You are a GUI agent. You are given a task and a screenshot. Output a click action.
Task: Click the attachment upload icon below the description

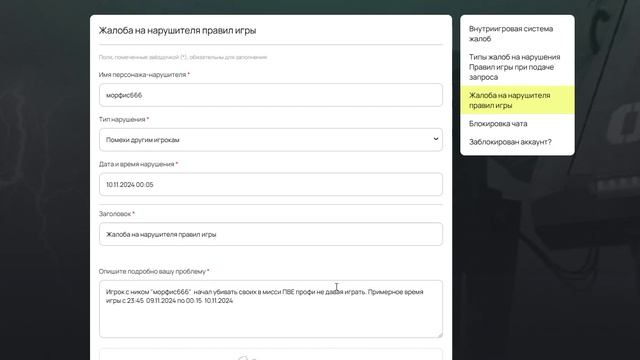tap(247, 358)
